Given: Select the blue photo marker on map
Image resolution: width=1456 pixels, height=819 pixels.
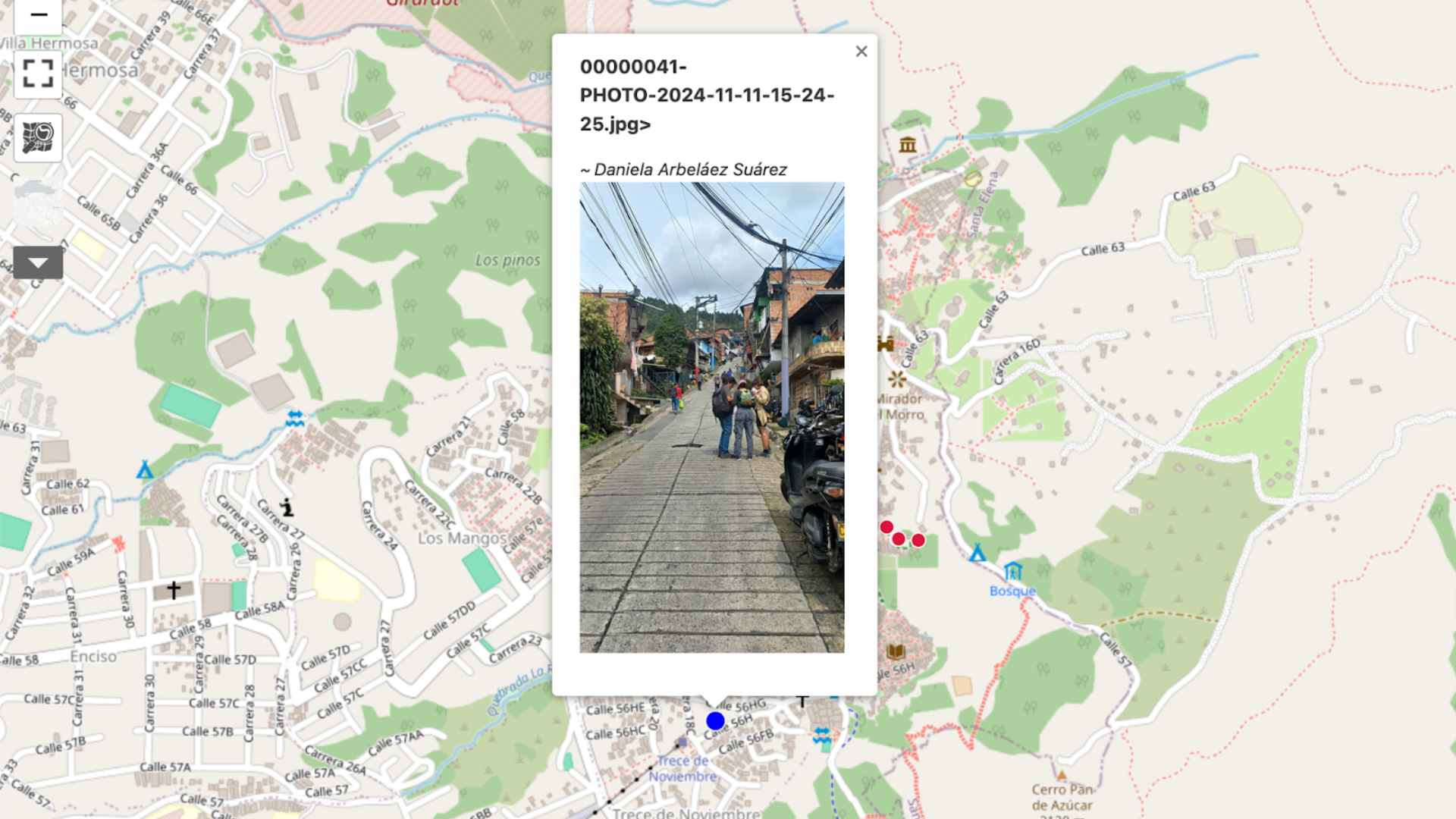Looking at the screenshot, I should [x=715, y=720].
